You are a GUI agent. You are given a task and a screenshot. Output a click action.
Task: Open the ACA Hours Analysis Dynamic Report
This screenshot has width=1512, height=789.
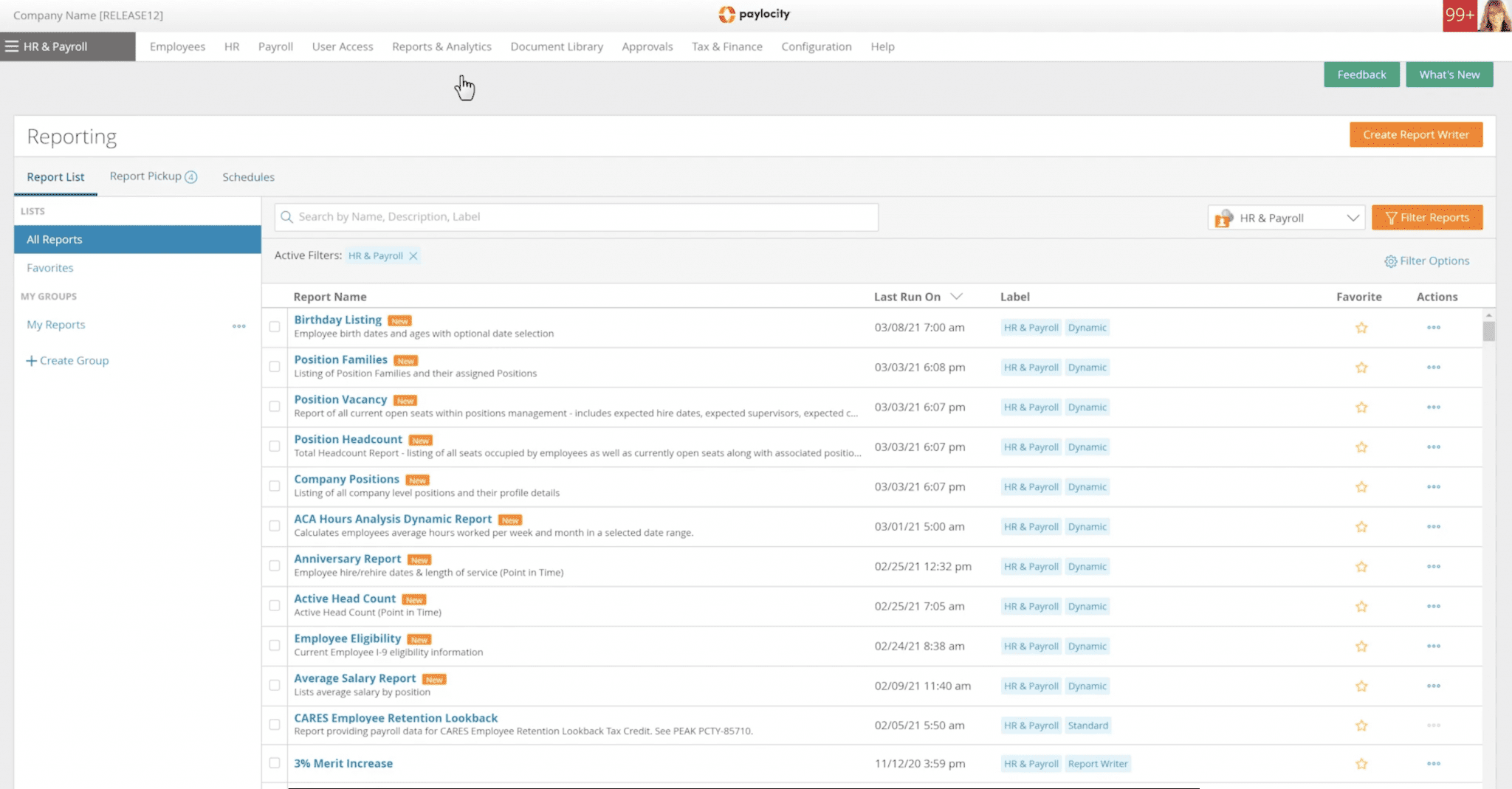[393, 519]
